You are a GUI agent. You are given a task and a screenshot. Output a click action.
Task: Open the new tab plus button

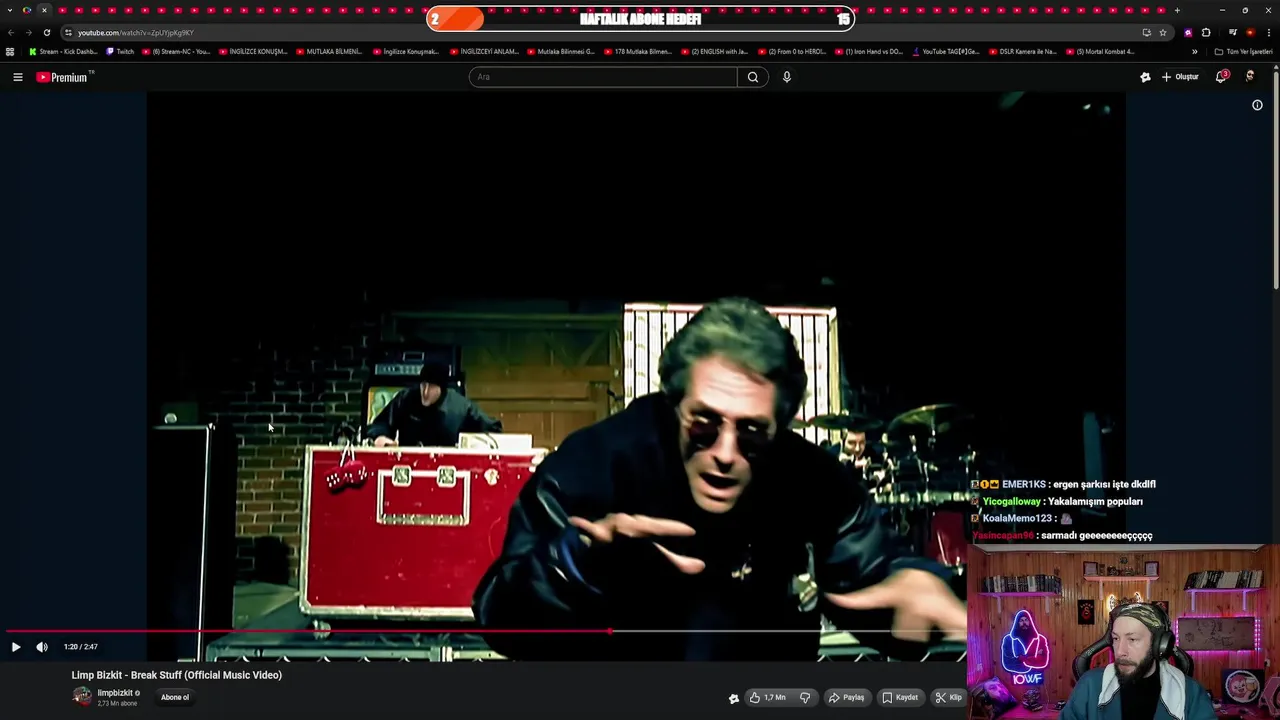tap(1177, 10)
